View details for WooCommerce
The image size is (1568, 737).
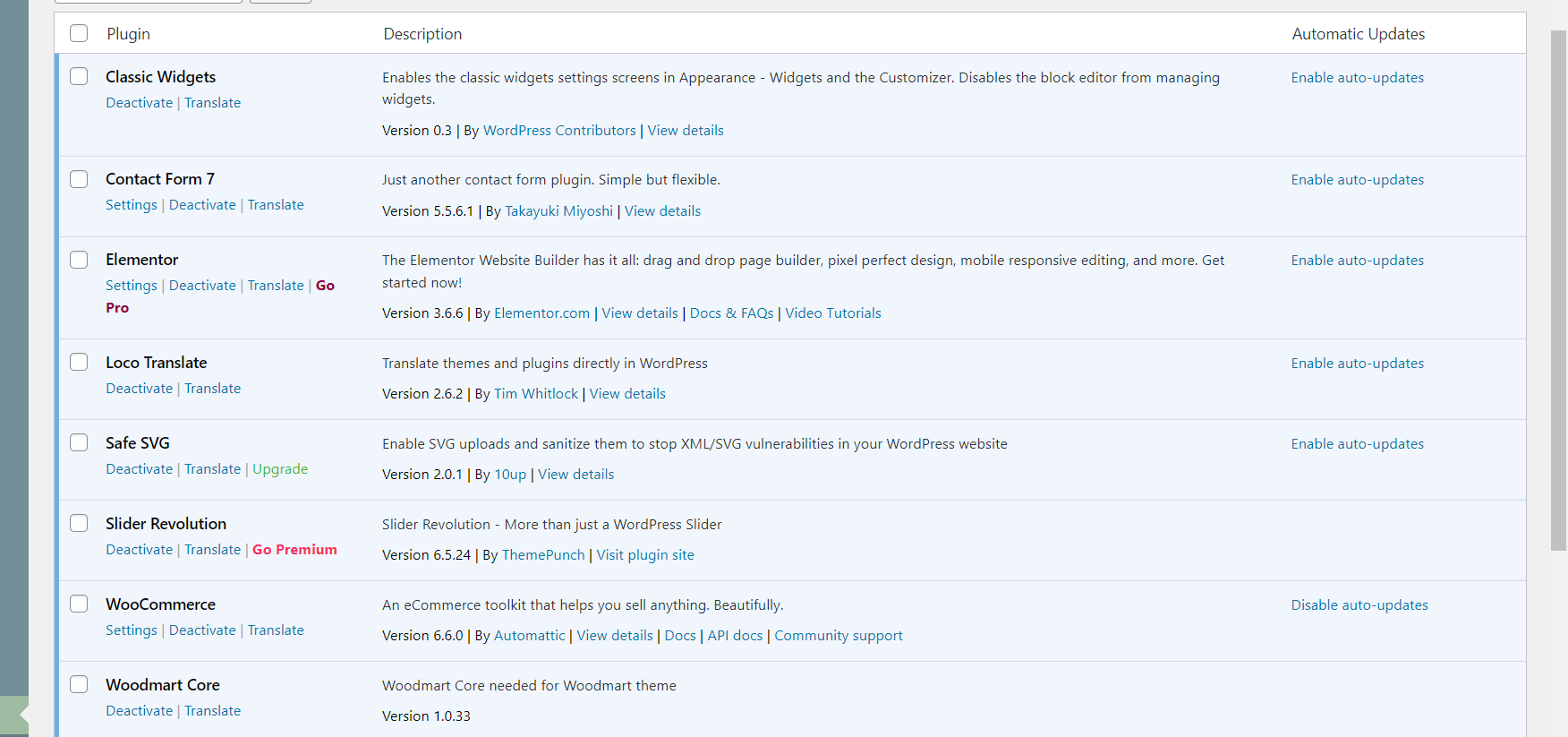(x=615, y=636)
